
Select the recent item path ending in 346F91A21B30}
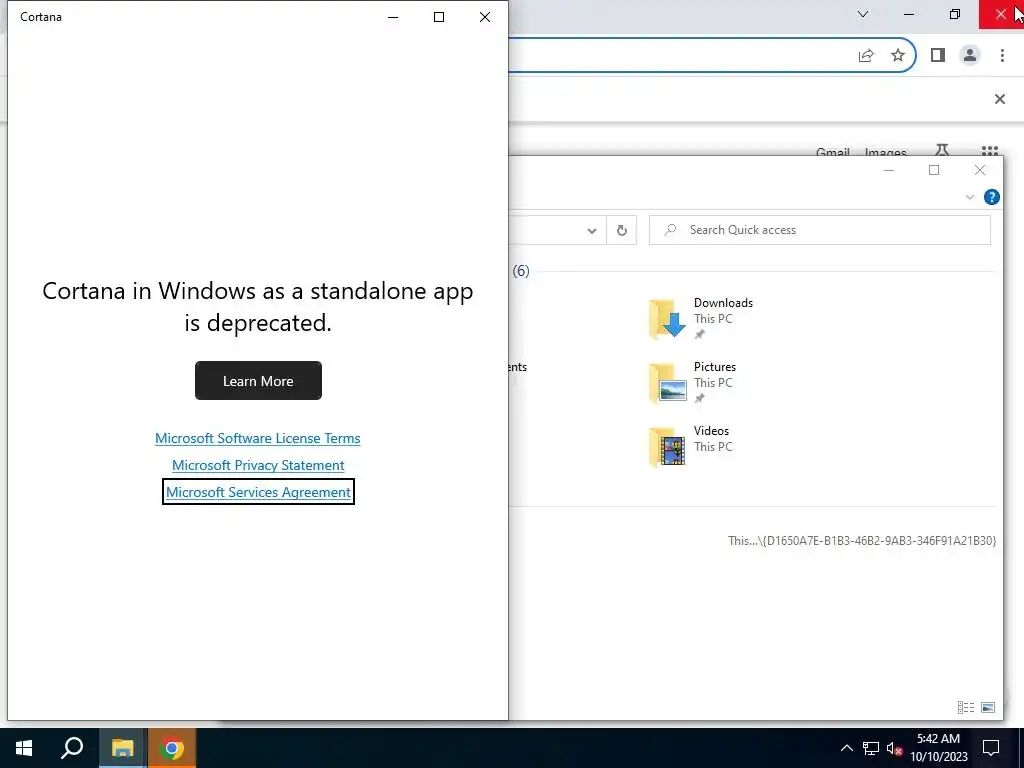[x=862, y=541]
